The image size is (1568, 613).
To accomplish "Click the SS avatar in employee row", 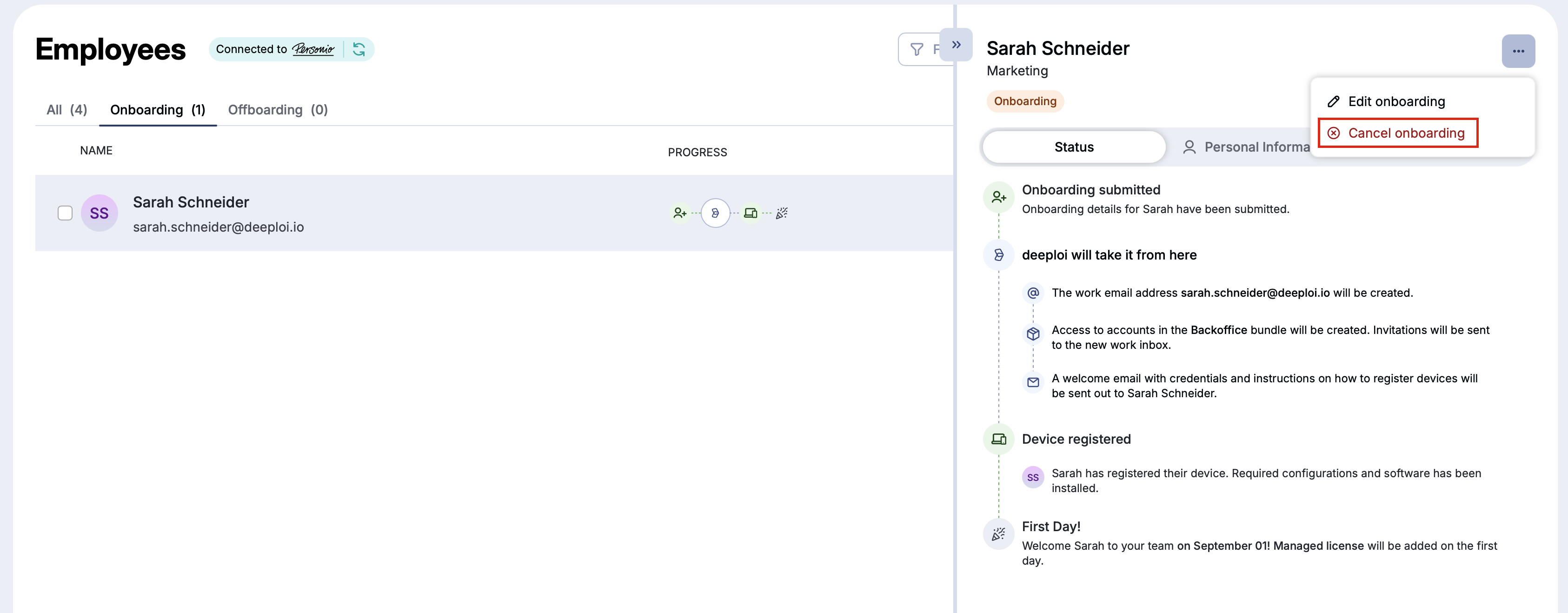I will pos(99,213).
